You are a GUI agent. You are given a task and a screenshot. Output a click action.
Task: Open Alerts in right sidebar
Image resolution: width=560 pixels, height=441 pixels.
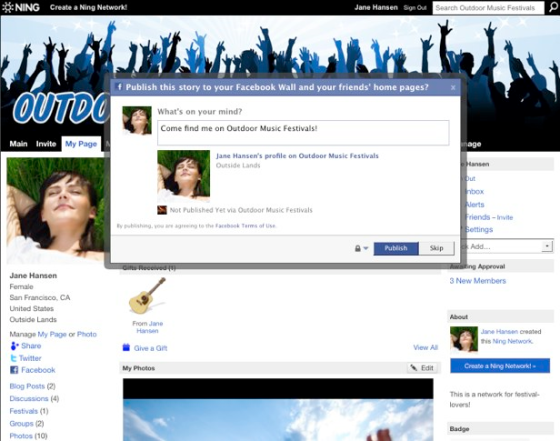[x=475, y=205]
